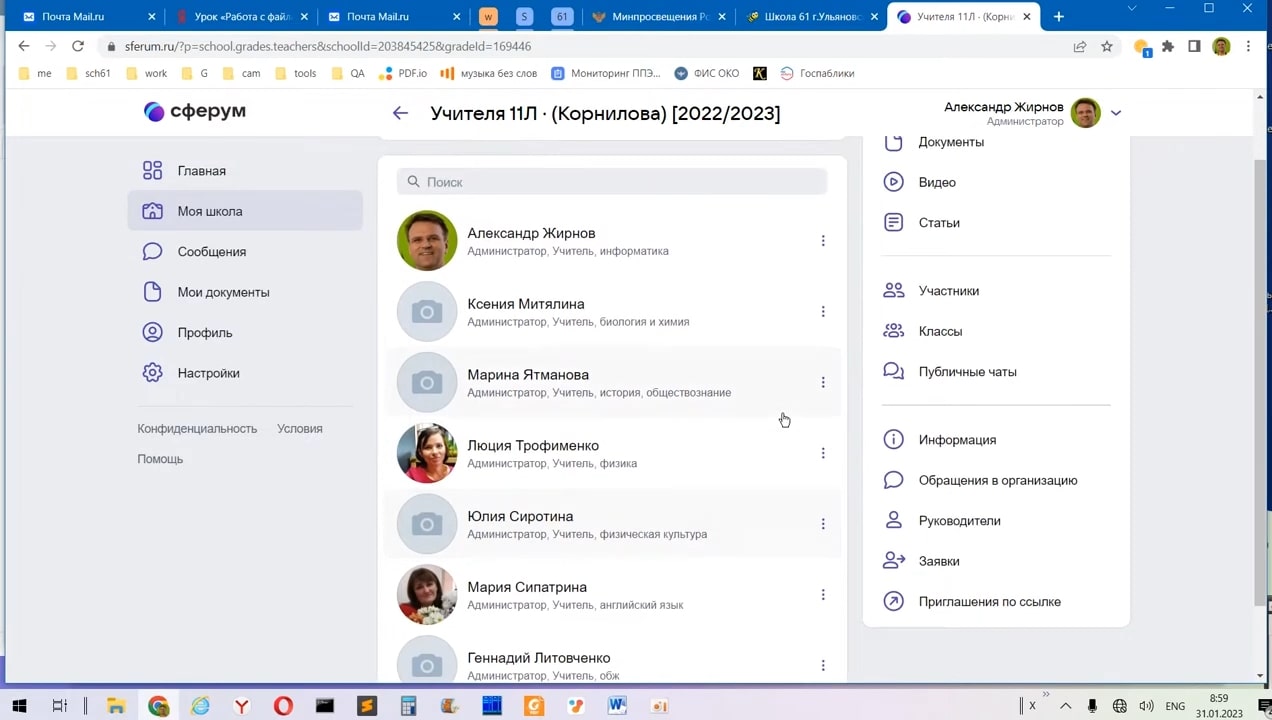Go back using the arrow beside the page title
The image size is (1272, 720).
click(400, 113)
